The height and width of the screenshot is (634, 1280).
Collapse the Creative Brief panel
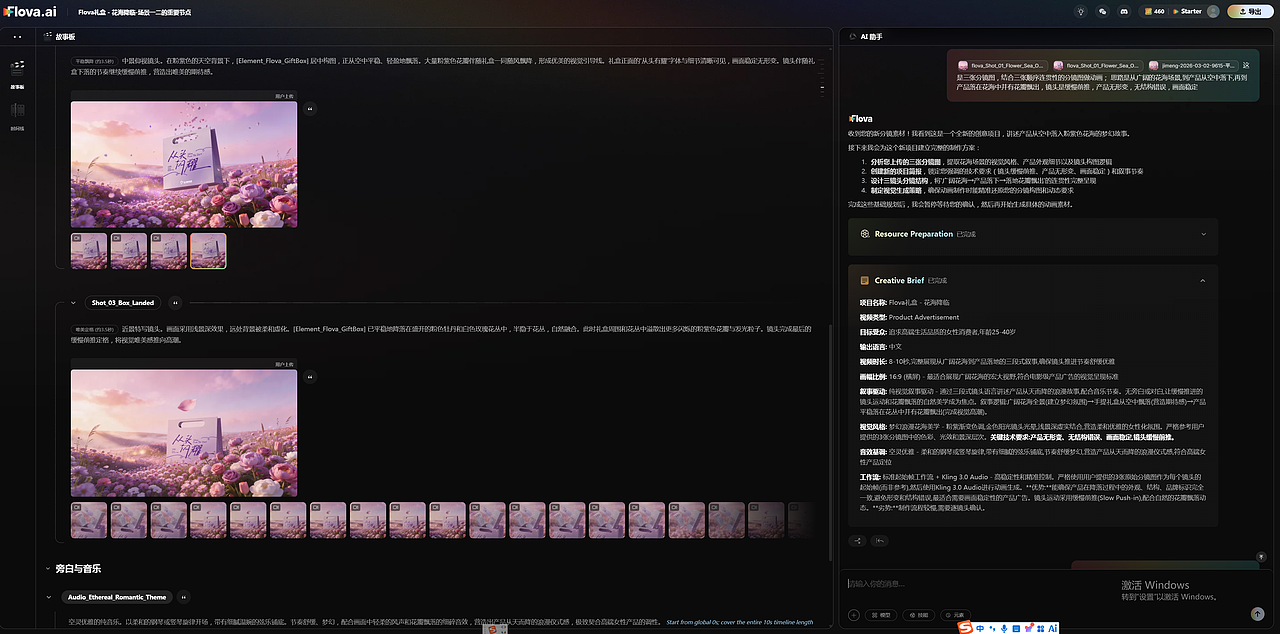click(x=1203, y=281)
